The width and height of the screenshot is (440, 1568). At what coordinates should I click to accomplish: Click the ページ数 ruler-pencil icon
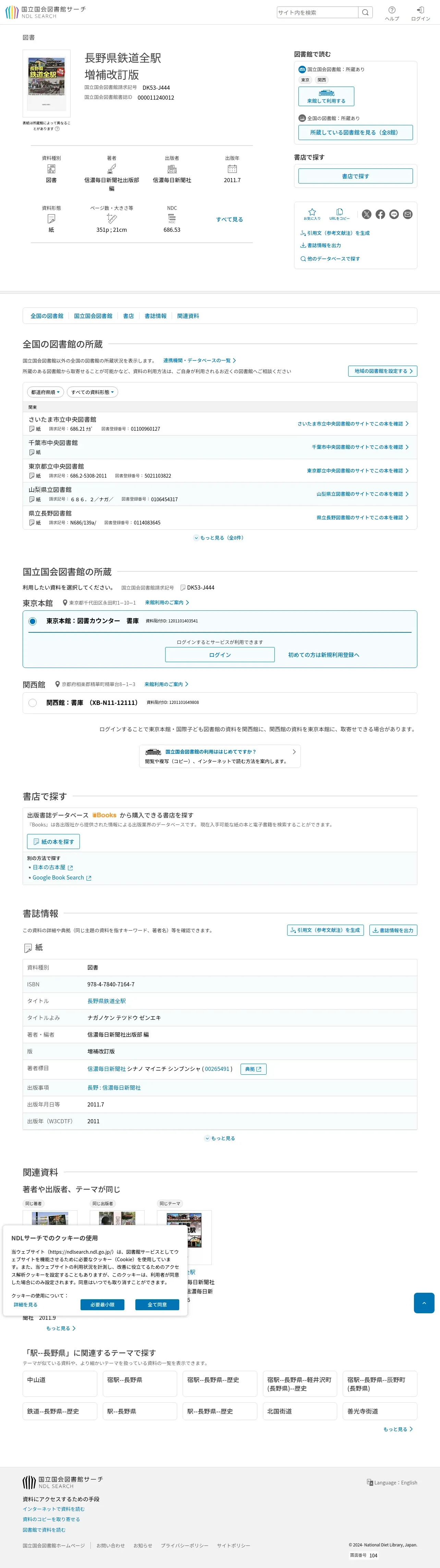point(111,218)
